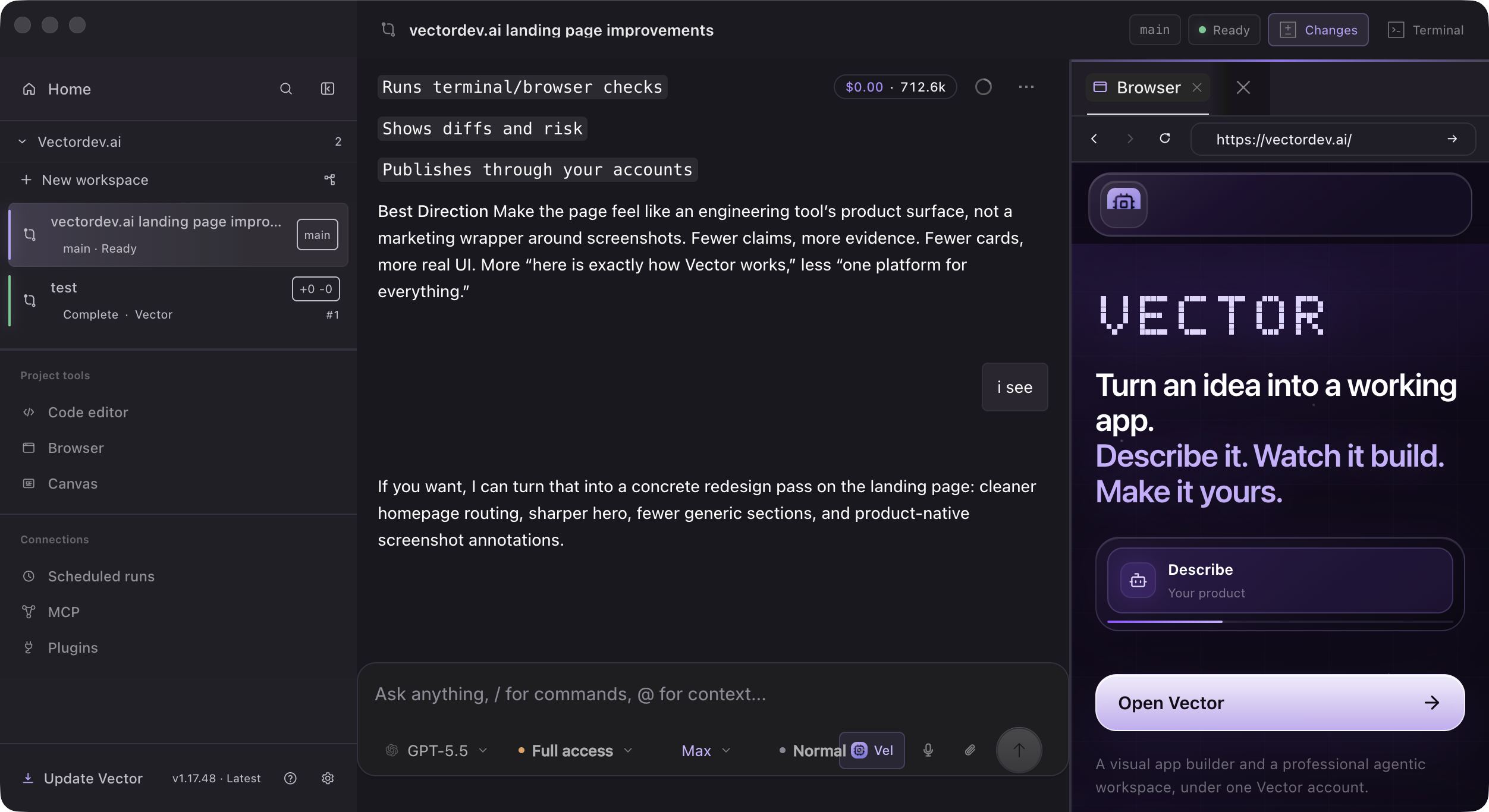Open the three-dot more options menu

[x=1026, y=87]
